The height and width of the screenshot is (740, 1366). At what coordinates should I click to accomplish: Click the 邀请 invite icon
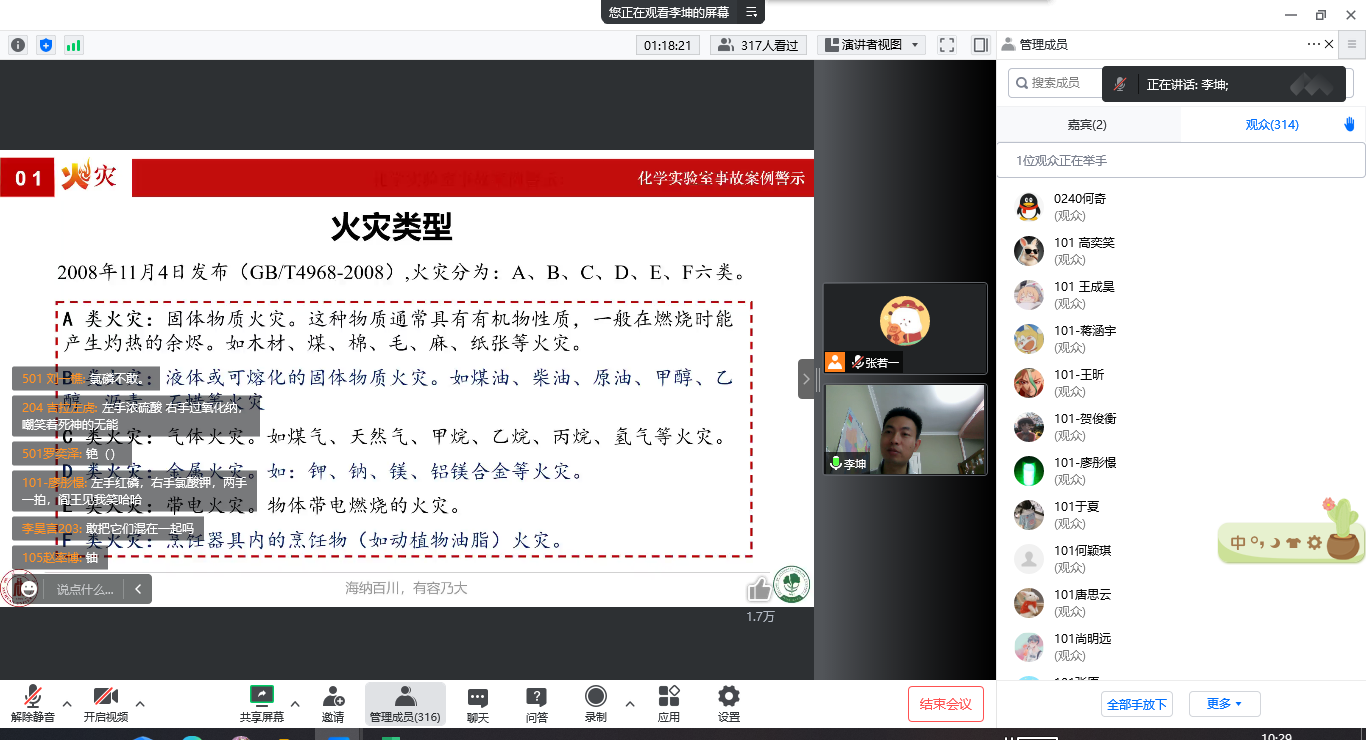(333, 704)
